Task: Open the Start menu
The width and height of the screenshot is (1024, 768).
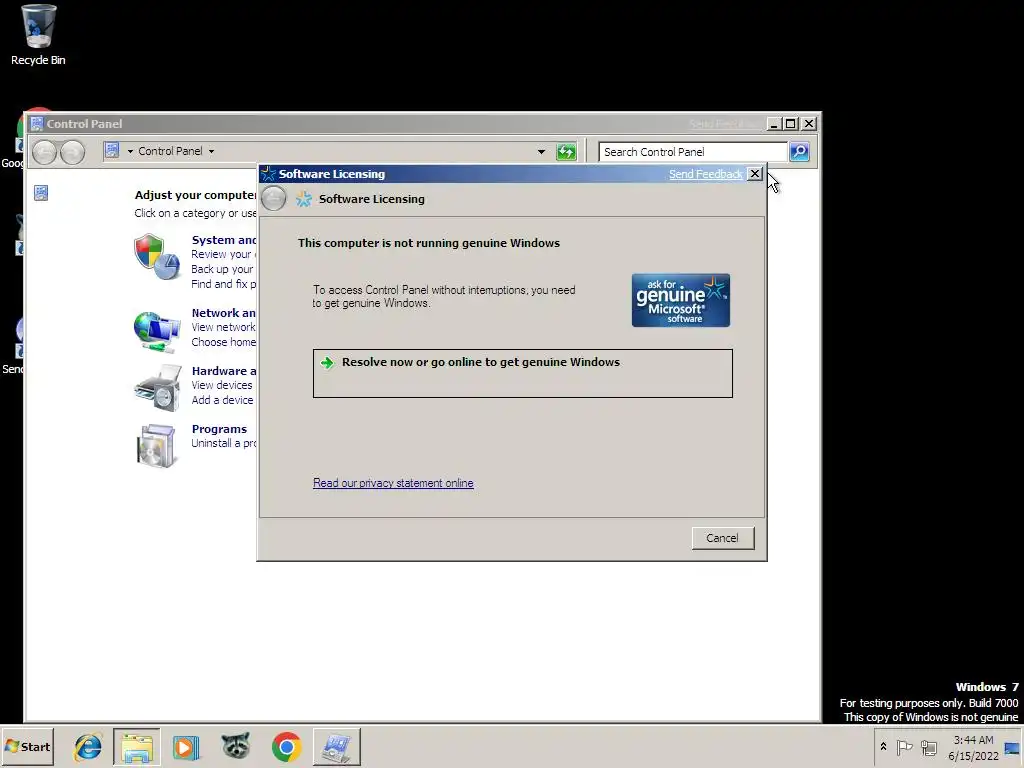Action: [27, 746]
